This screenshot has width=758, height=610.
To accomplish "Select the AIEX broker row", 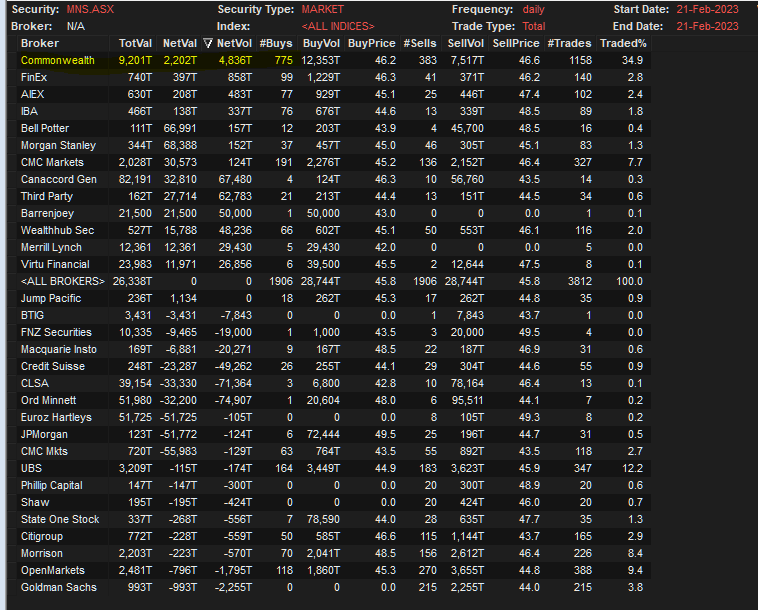I will click(334, 94).
